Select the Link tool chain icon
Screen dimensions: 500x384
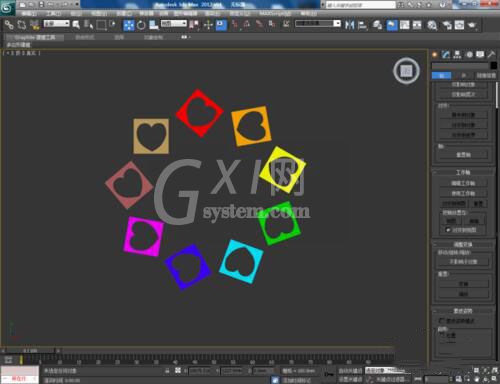[x=9, y=25]
